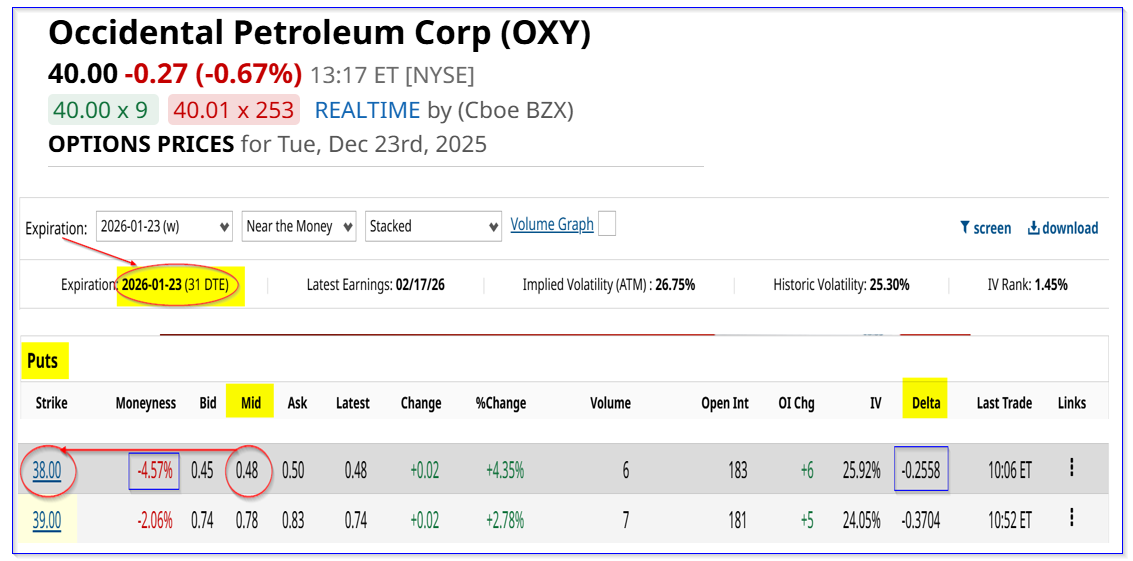1133x561 pixels.
Task: Click the Volume Graph link
Action: tap(552, 225)
